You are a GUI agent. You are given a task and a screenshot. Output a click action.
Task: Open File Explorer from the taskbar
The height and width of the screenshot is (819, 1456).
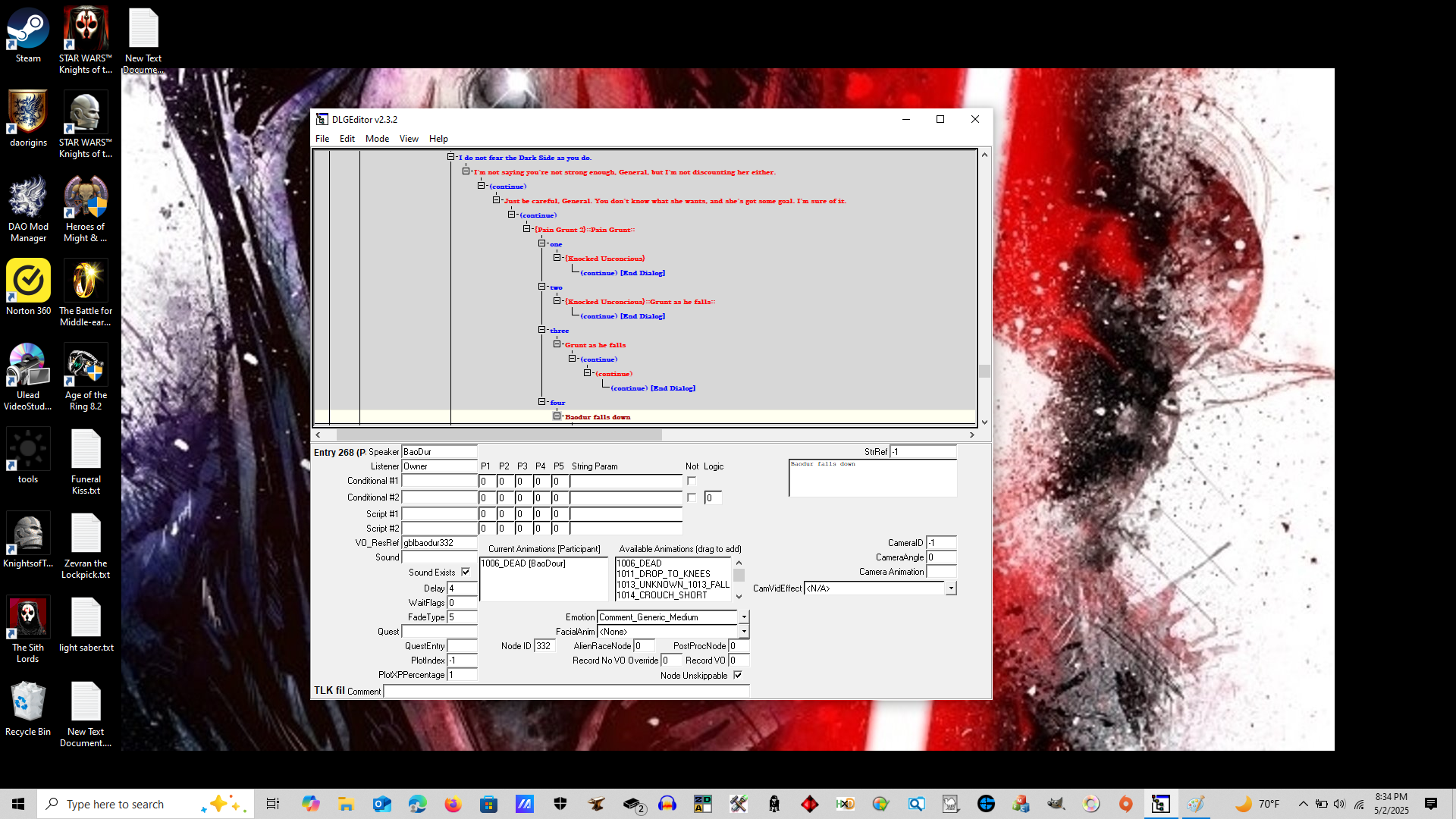tap(347, 804)
